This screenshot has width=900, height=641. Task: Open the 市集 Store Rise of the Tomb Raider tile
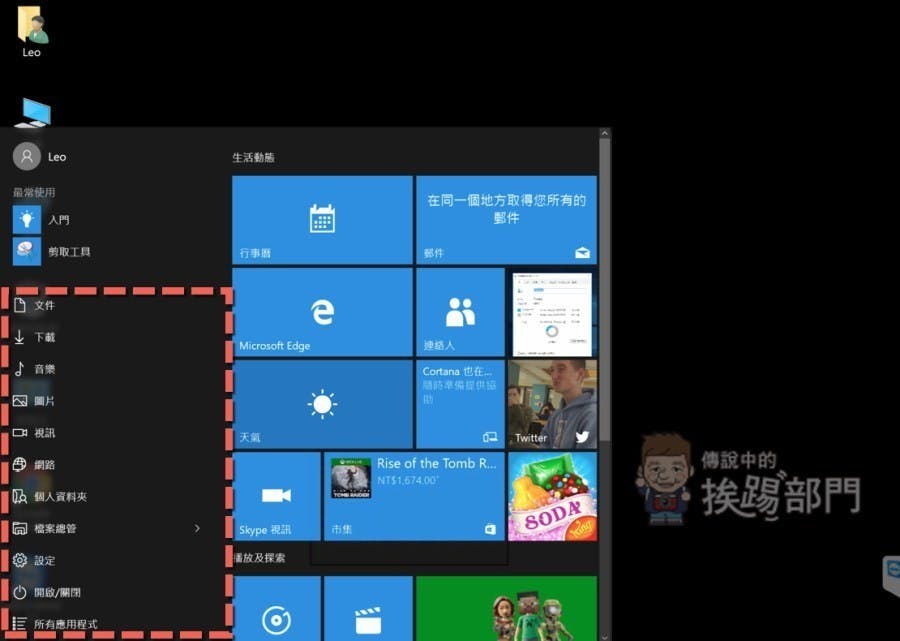click(414, 496)
